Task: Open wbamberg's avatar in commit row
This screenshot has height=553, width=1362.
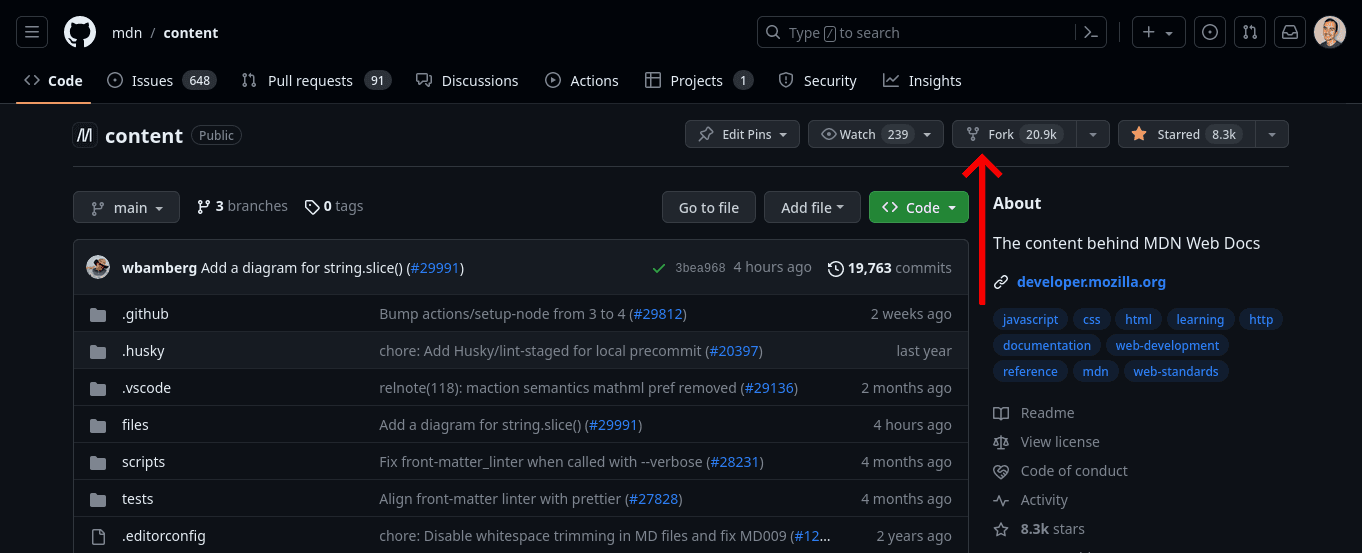Action: point(98,267)
